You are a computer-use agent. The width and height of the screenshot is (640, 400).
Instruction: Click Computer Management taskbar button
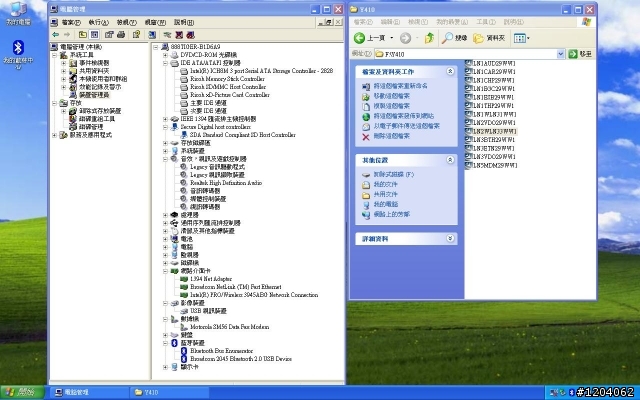(89, 392)
